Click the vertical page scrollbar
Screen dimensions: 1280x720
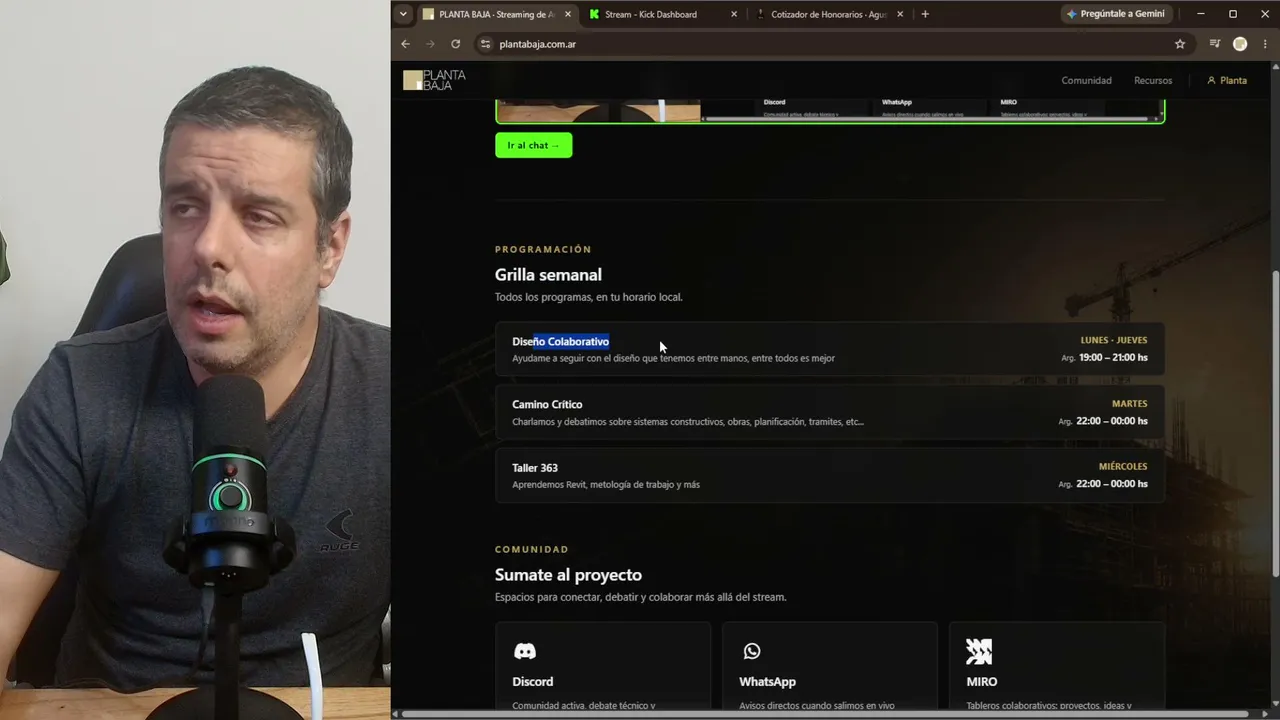(x=1275, y=424)
